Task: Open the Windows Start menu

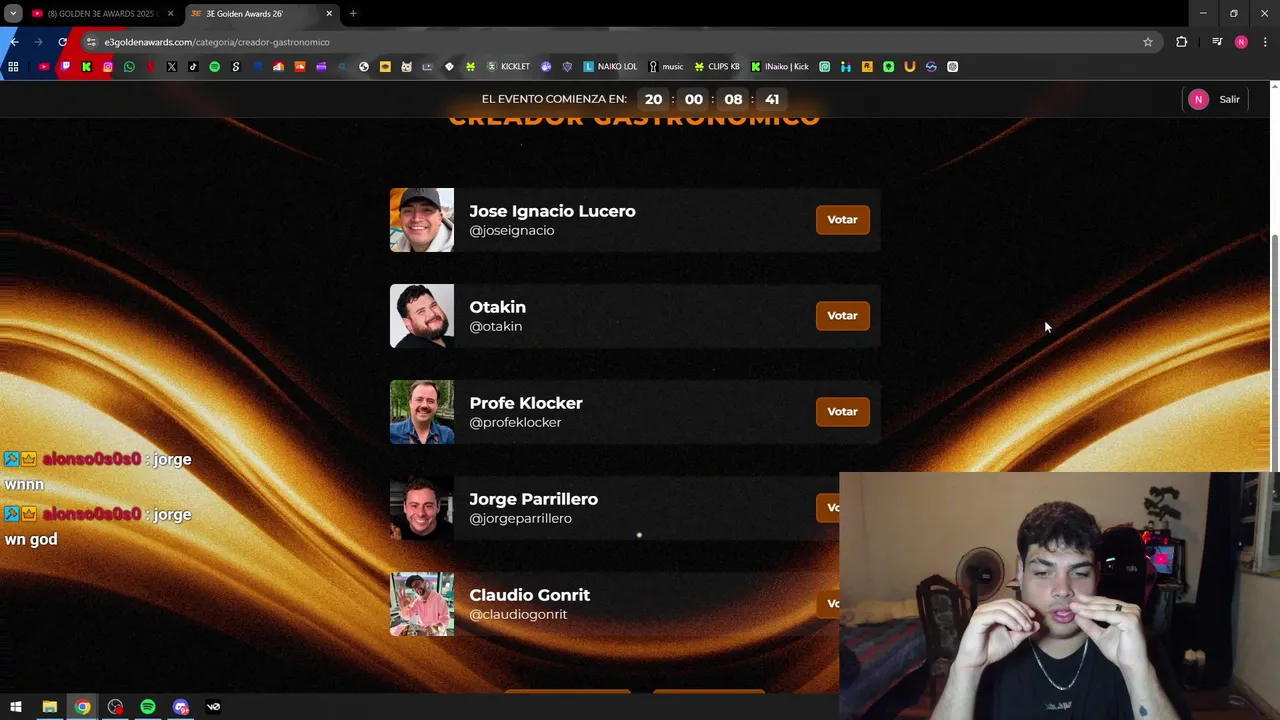Action: click(15, 707)
